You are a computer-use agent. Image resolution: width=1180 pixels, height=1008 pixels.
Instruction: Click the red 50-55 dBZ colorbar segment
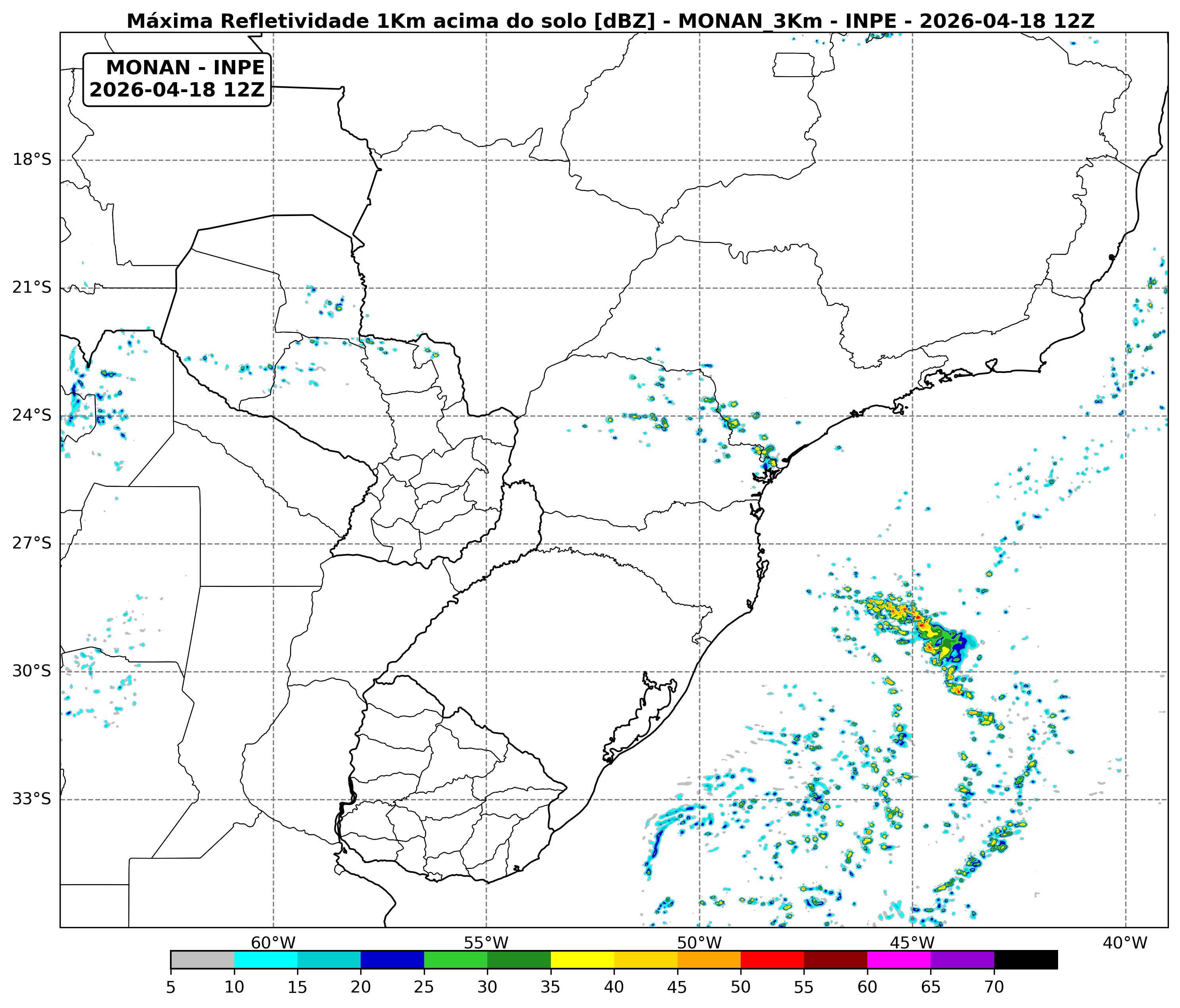(772, 960)
